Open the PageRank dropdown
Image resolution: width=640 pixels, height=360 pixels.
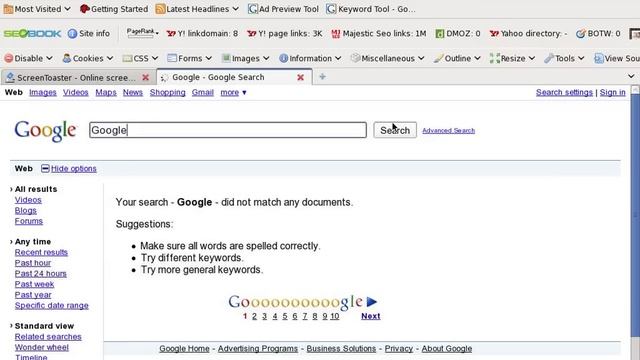[x=142, y=33]
